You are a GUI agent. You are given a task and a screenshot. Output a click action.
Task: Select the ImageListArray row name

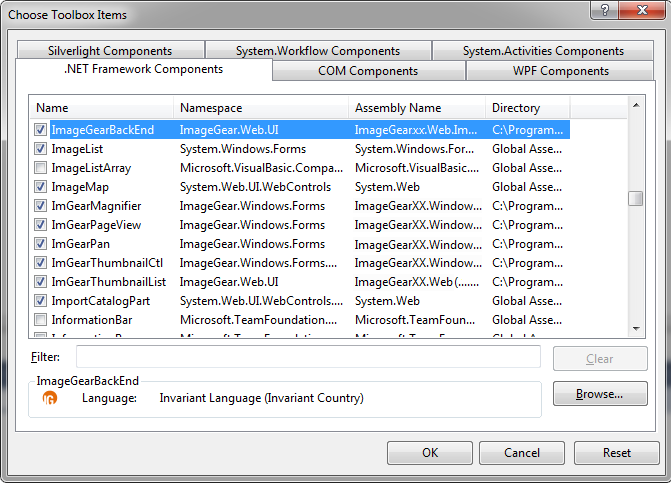point(91,168)
